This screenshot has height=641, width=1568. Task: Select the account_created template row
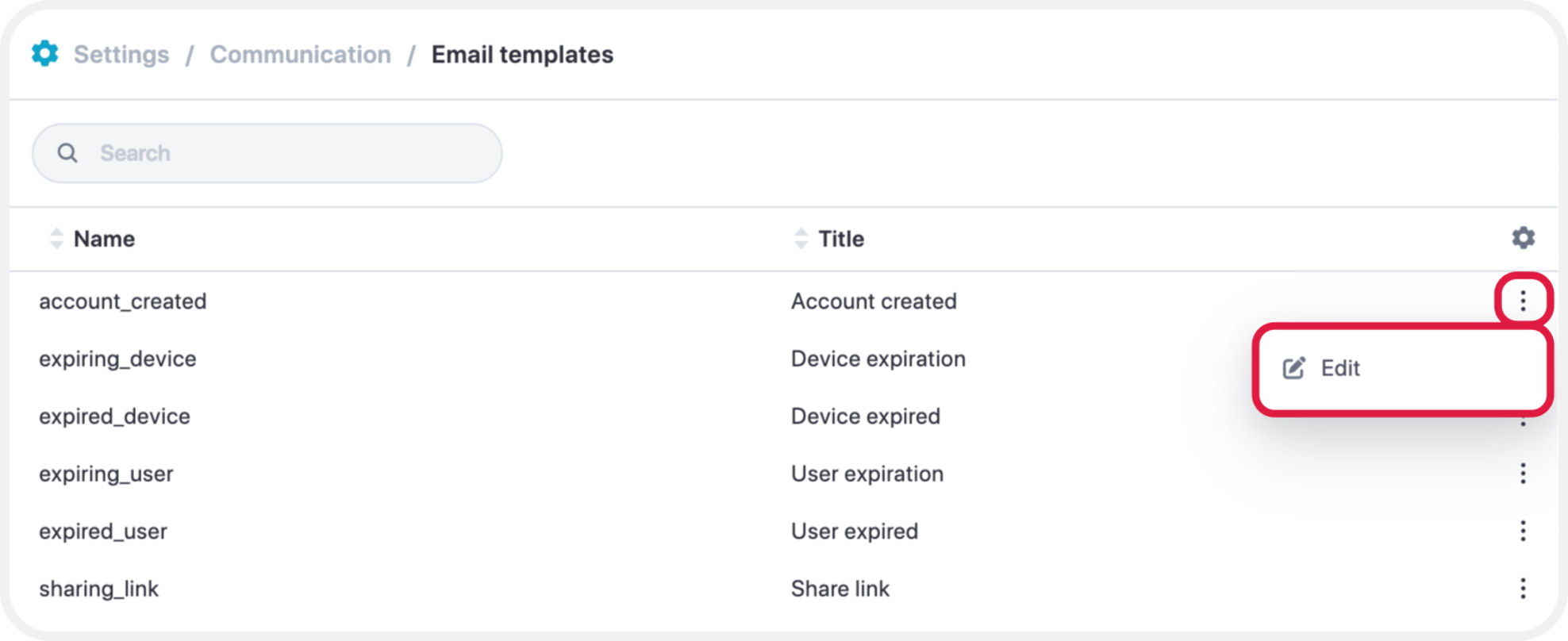point(784,301)
